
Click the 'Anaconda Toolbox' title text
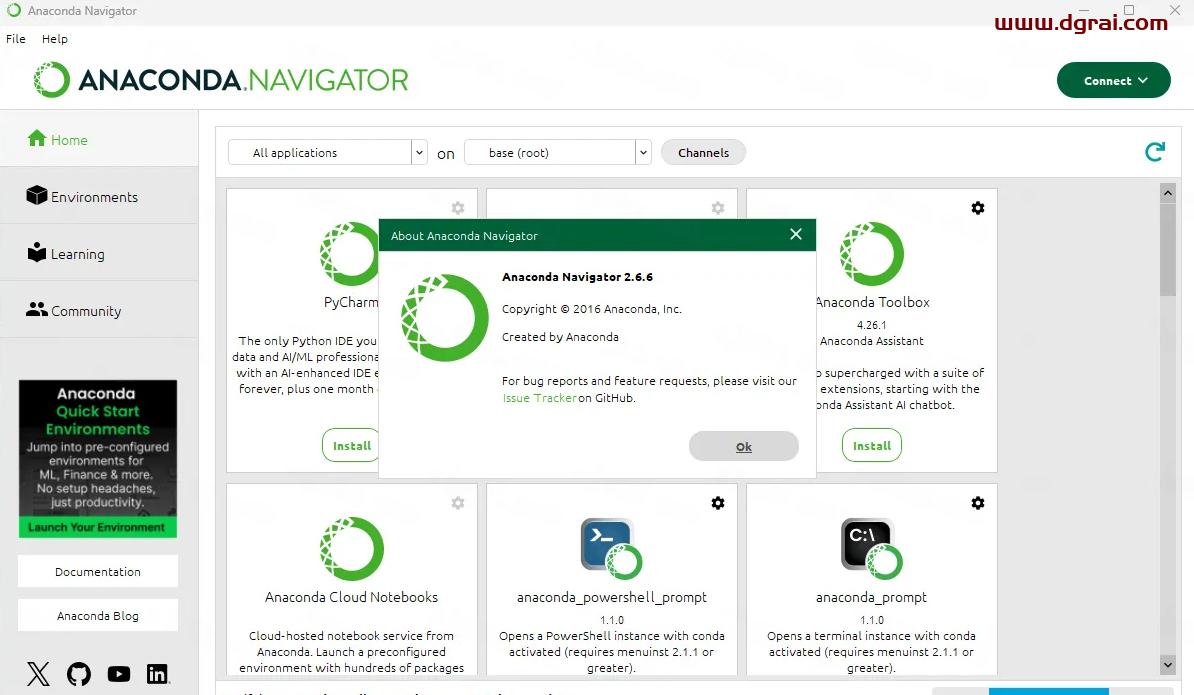[873, 302]
